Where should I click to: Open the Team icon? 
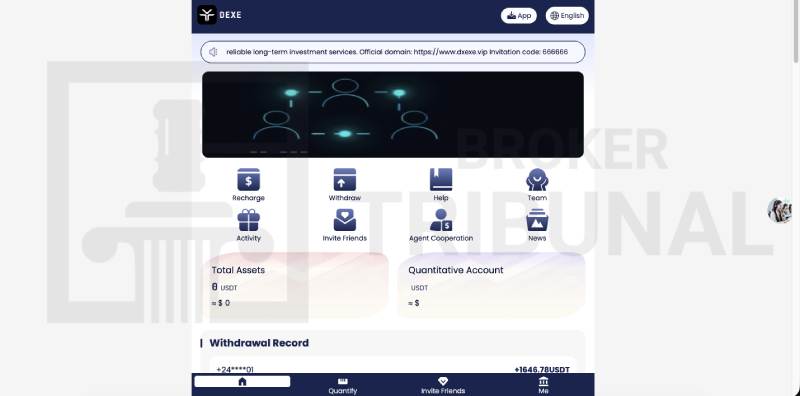[537, 180]
